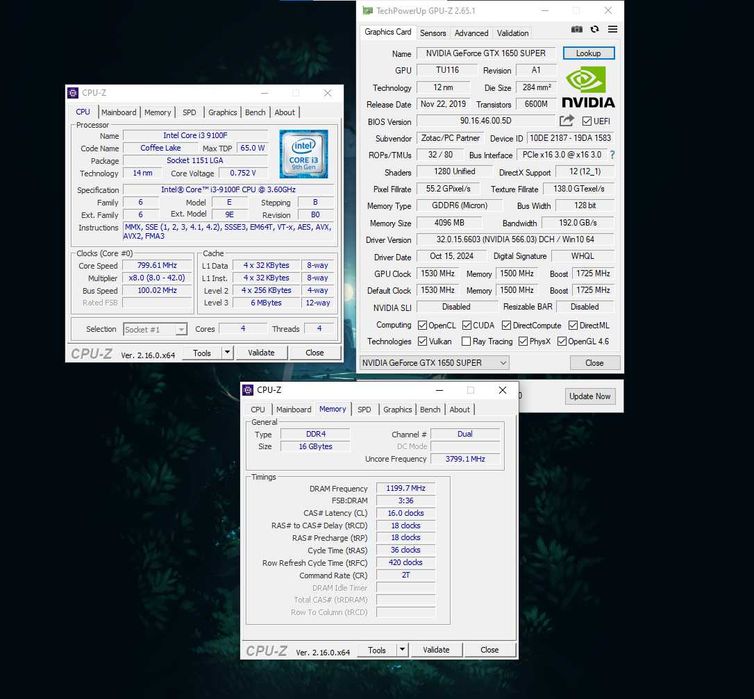Toggle the DirectML checkbox
This screenshot has width=754, height=699.
tap(573, 325)
